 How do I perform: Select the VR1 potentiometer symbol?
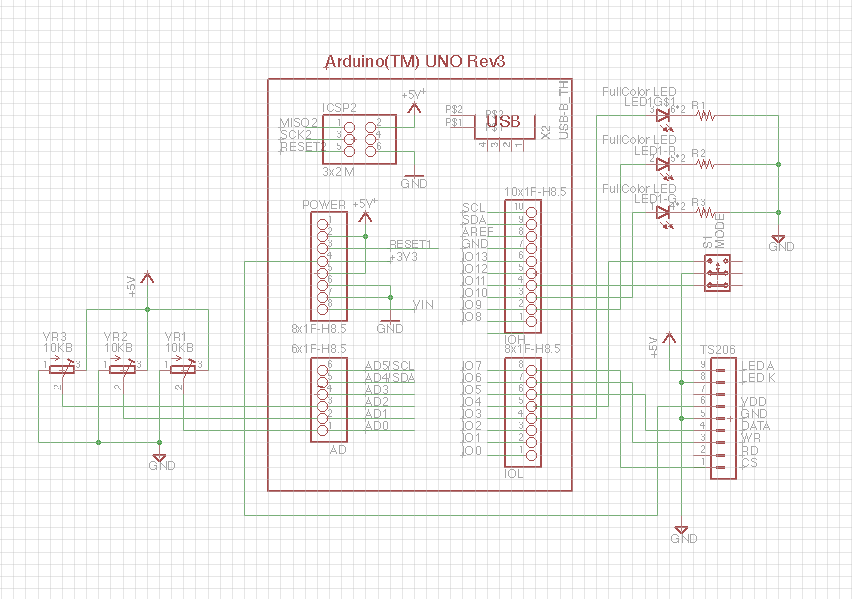click(181, 369)
